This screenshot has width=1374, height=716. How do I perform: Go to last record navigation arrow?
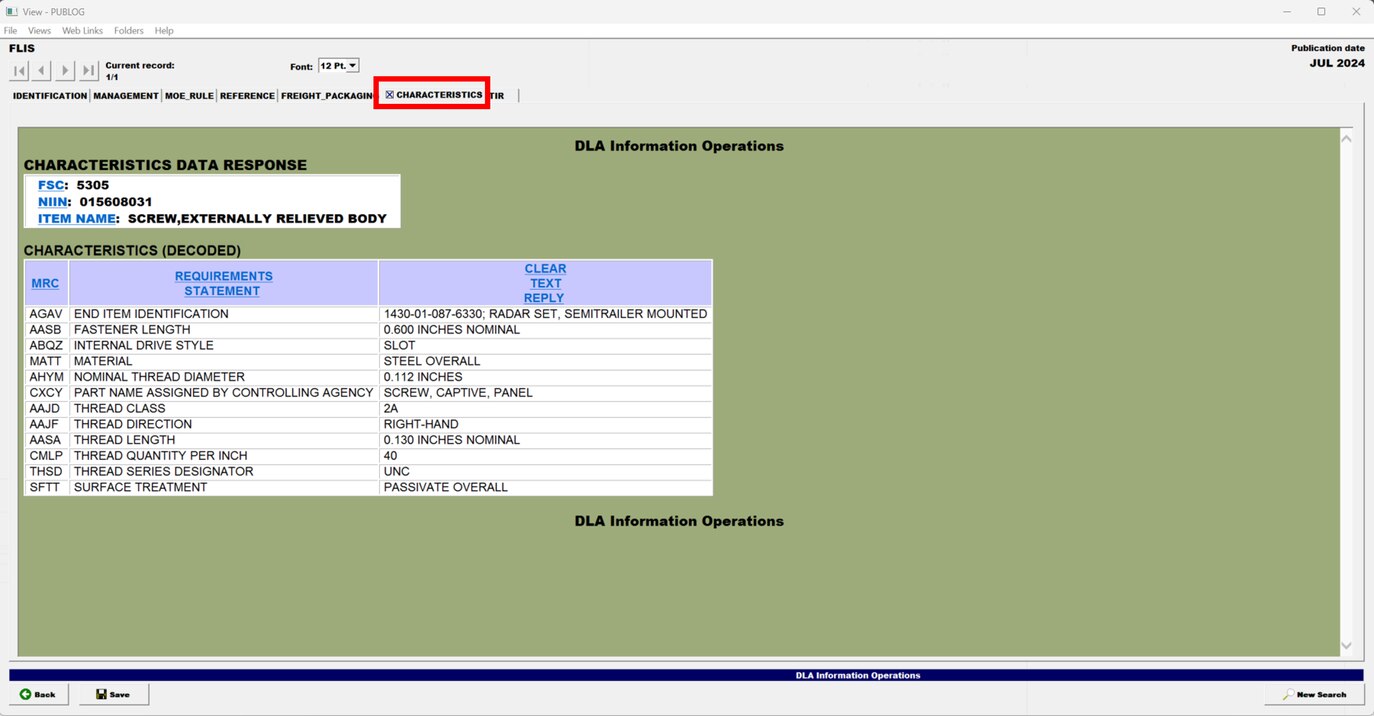89,70
